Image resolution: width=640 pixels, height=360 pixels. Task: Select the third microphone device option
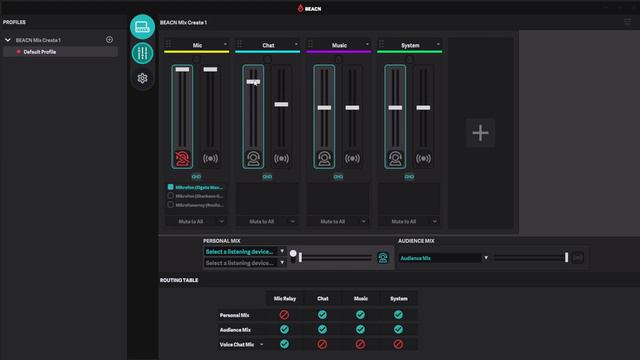coord(171,205)
